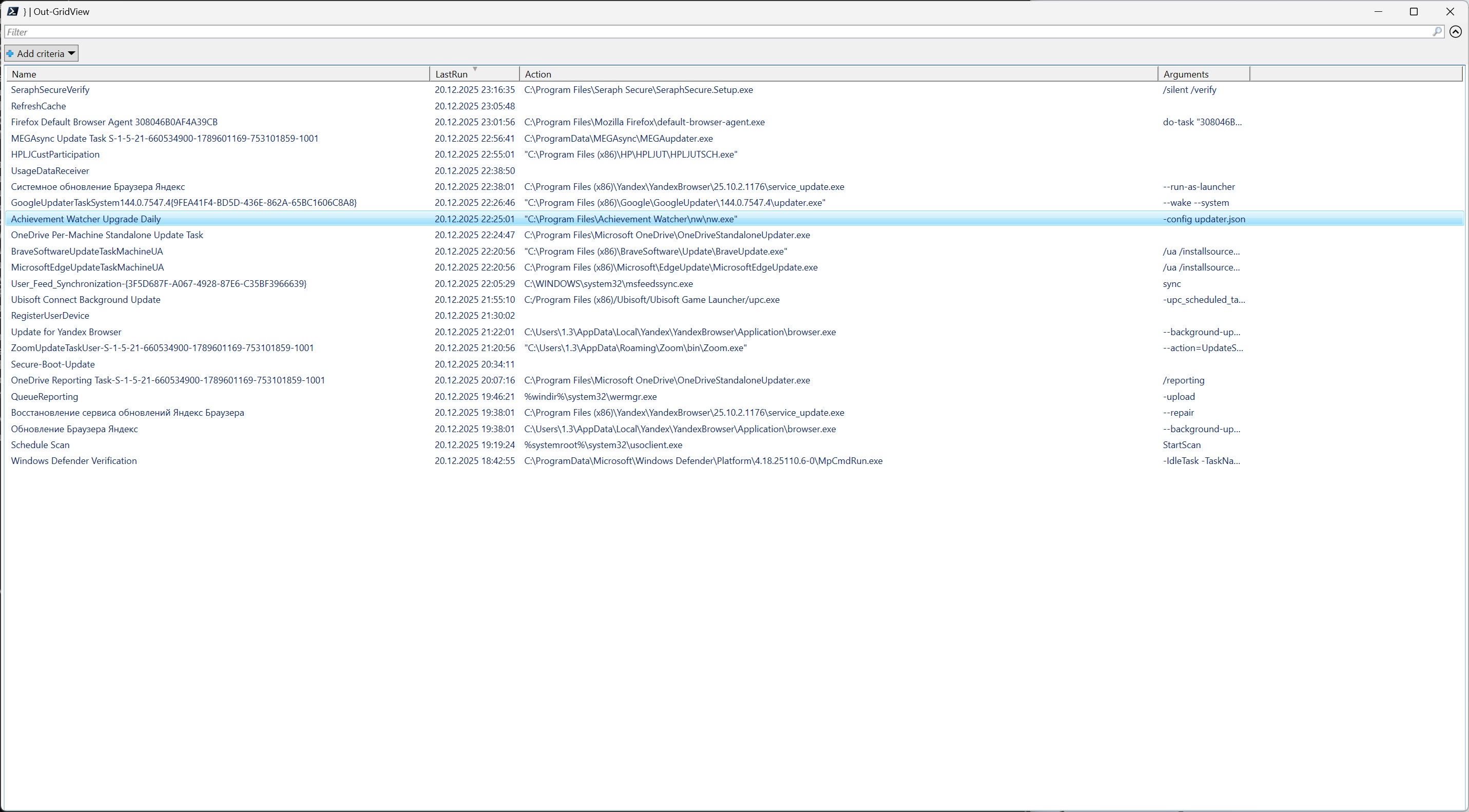Select the Ubisoft Connect Background Update row
This screenshot has height=812, width=1469.
(86, 300)
